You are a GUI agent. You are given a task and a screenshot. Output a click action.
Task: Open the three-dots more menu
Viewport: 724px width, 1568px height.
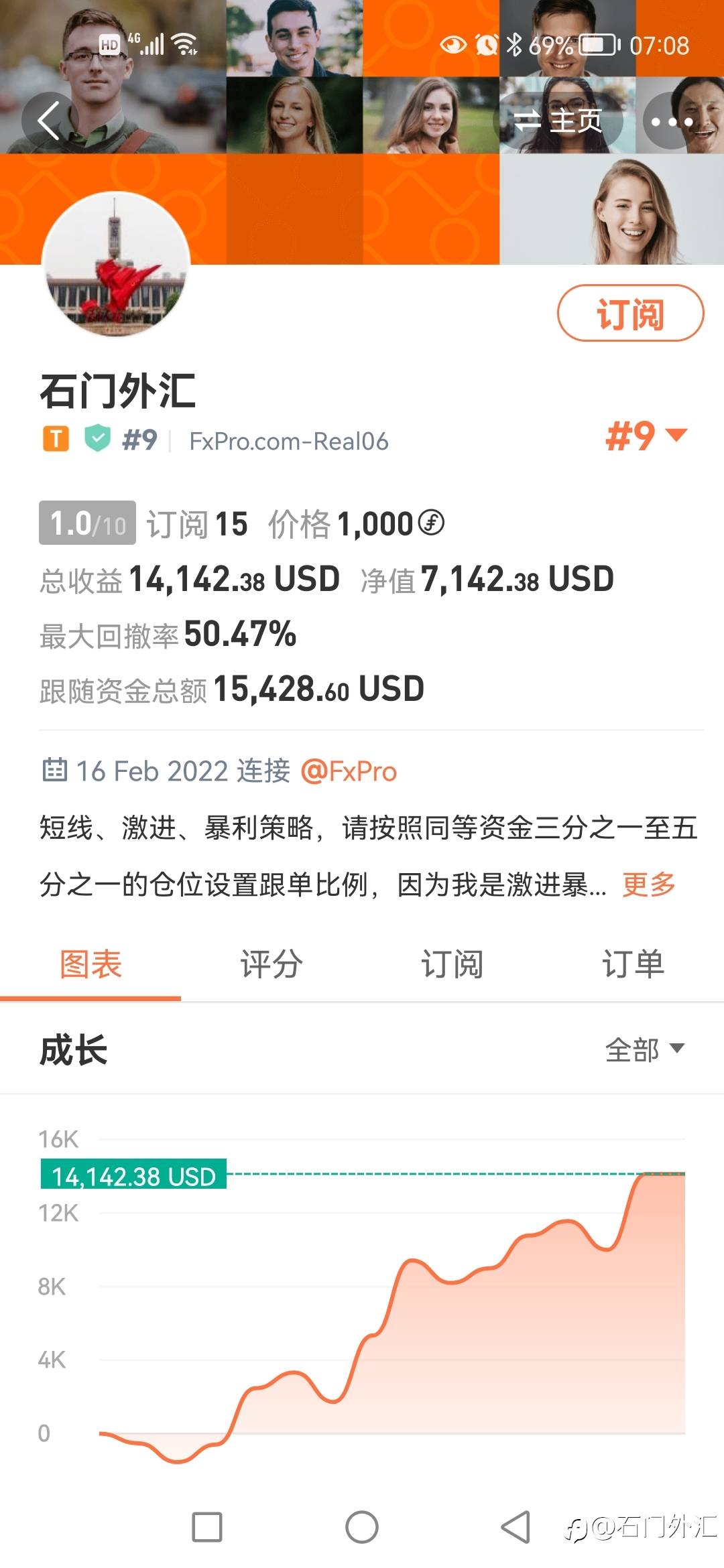(672, 121)
